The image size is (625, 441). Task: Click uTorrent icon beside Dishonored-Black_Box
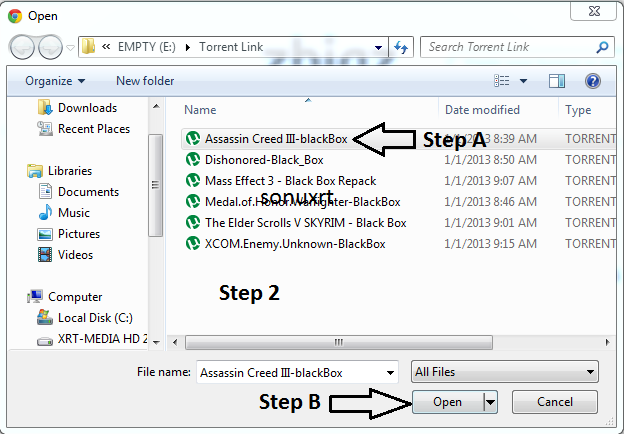tap(193, 160)
